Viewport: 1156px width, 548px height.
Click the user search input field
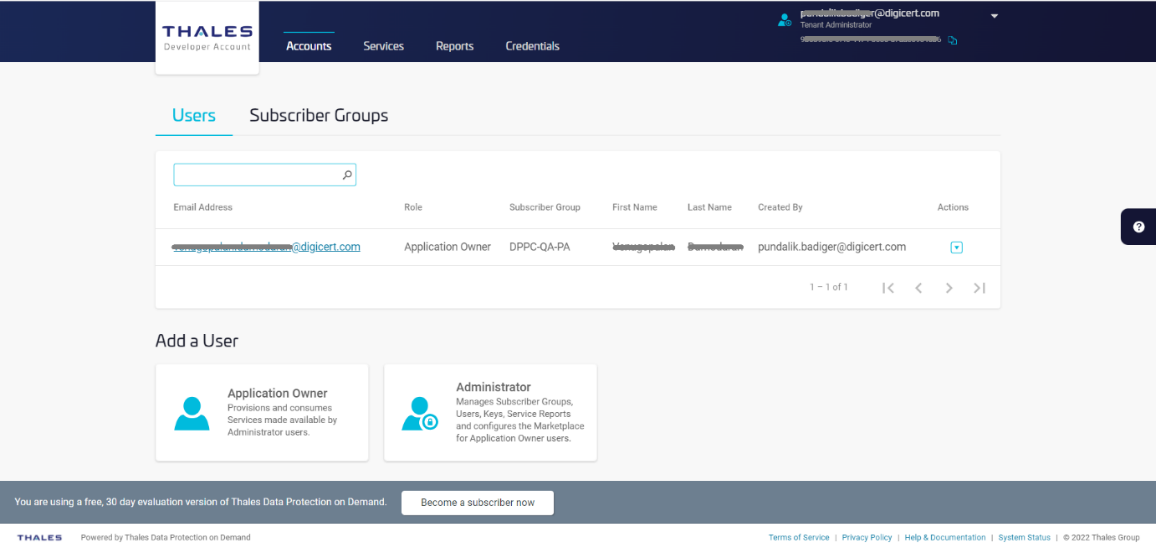(257, 175)
